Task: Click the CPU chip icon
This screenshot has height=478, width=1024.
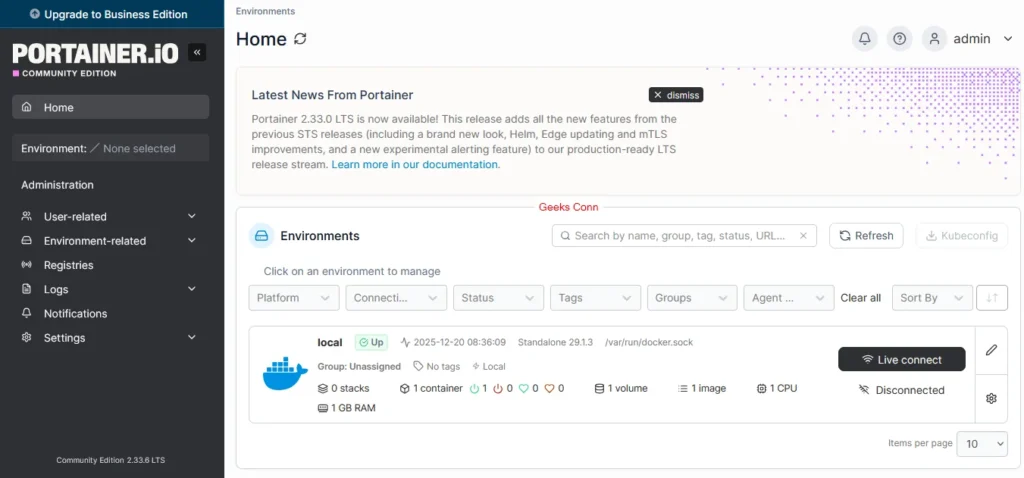Action: click(761, 389)
